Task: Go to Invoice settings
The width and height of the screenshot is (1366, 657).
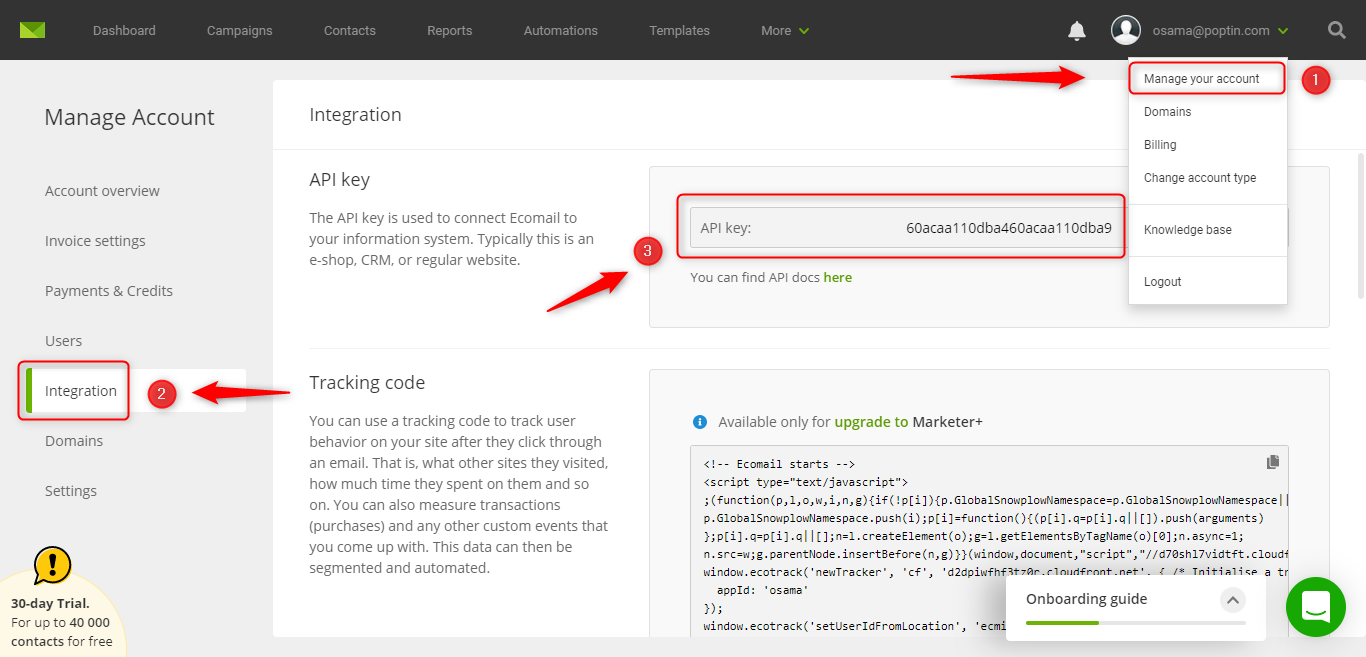Action: [x=95, y=241]
